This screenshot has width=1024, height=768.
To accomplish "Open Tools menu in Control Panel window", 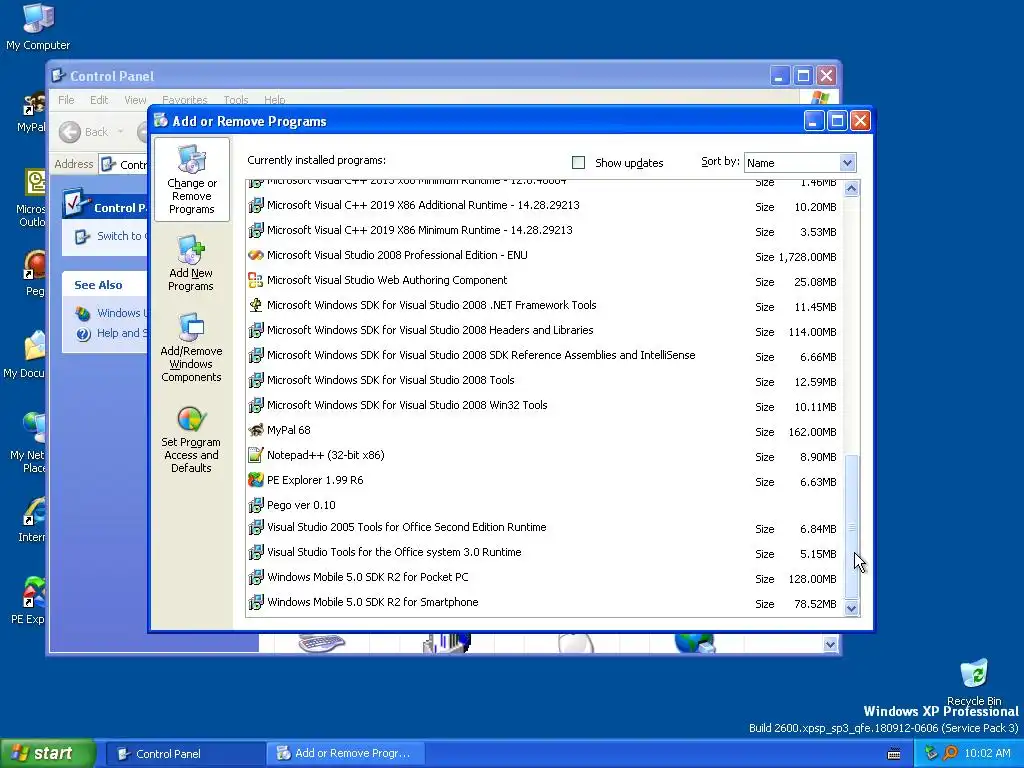I will (236, 100).
